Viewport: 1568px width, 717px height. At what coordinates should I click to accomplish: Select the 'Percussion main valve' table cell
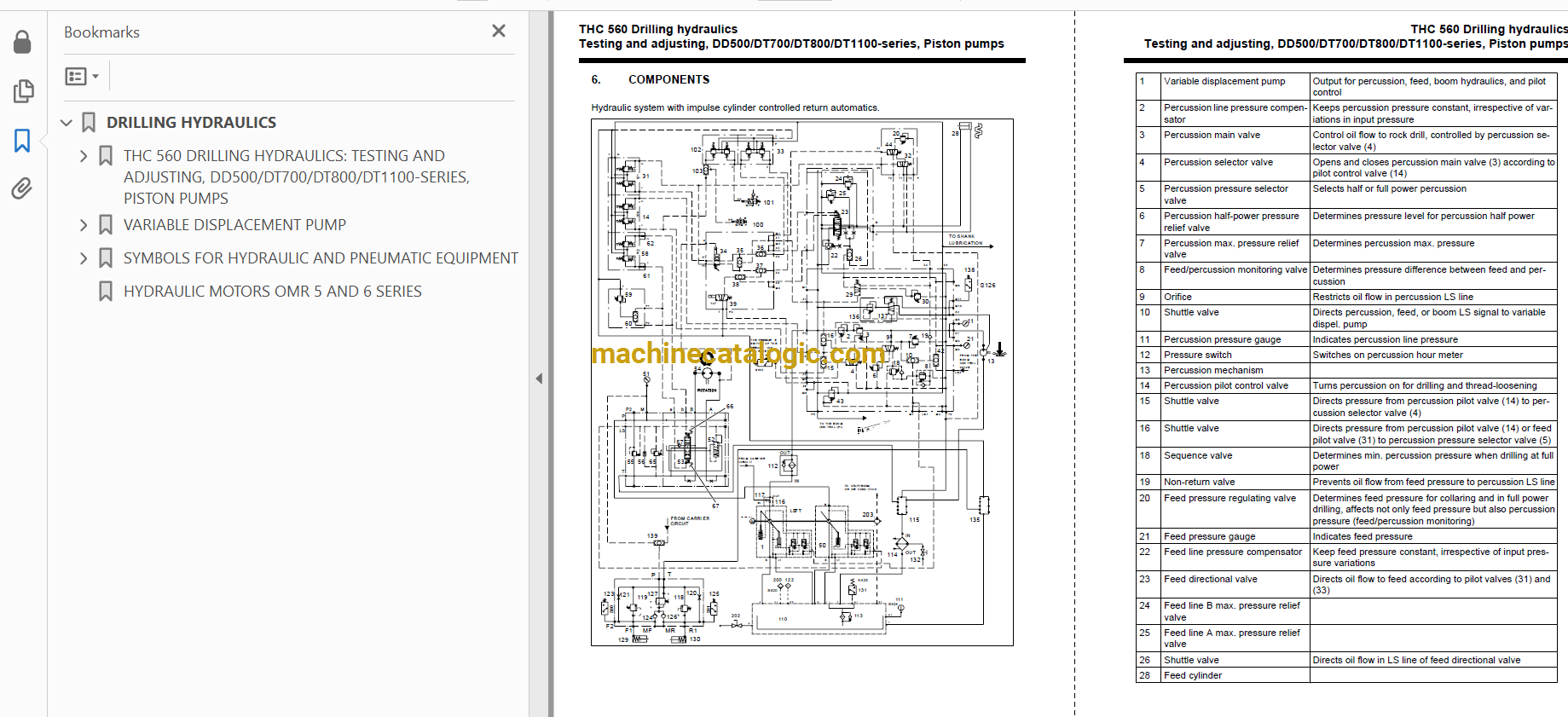tap(1235, 141)
